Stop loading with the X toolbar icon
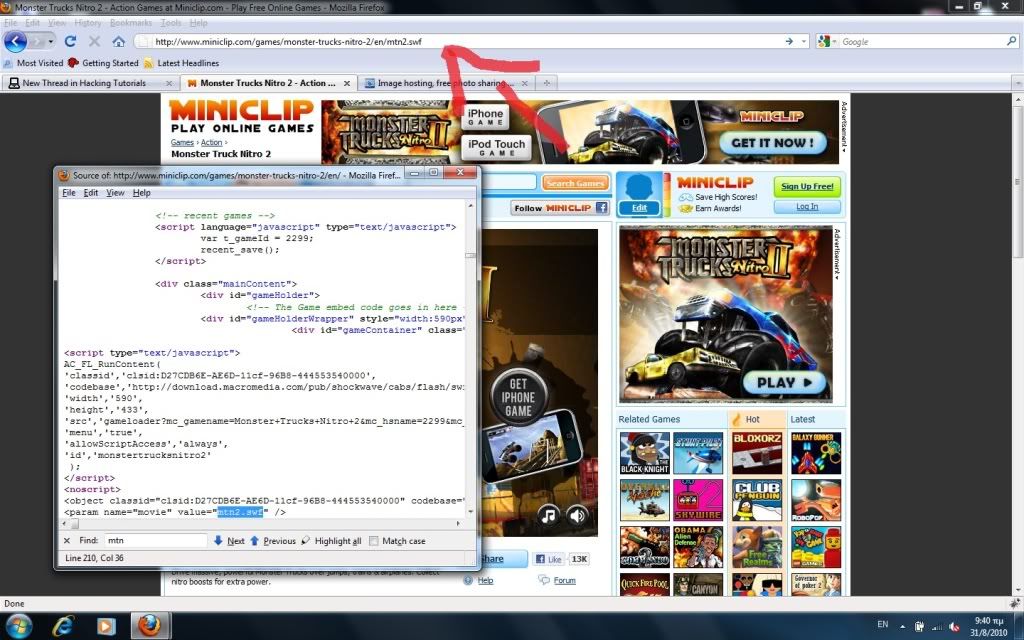This screenshot has height=640, width=1024. coord(94,41)
